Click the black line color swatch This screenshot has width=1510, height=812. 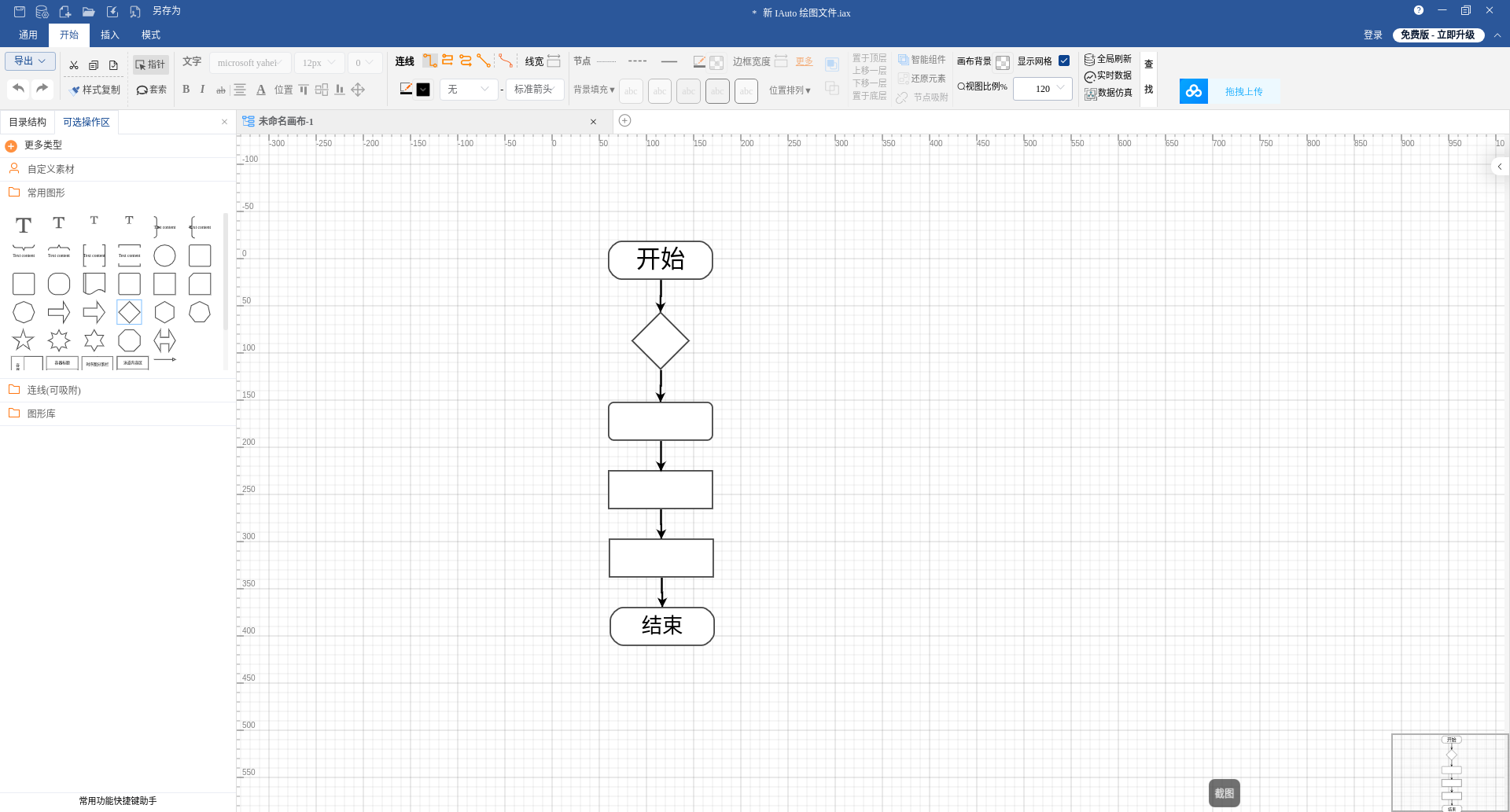click(x=423, y=90)
